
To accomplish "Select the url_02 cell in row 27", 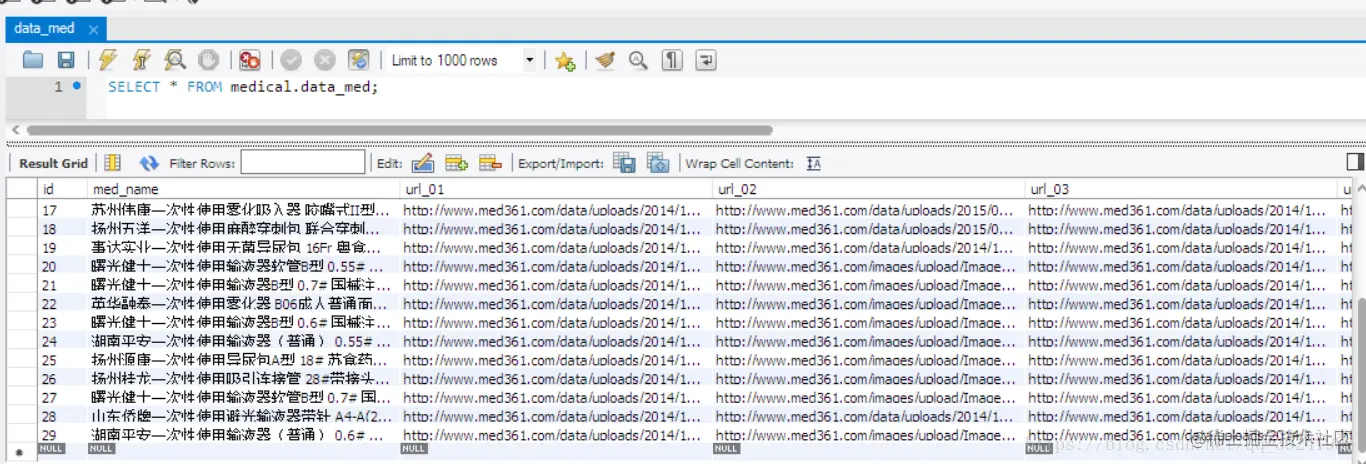I will pos(868,397).
